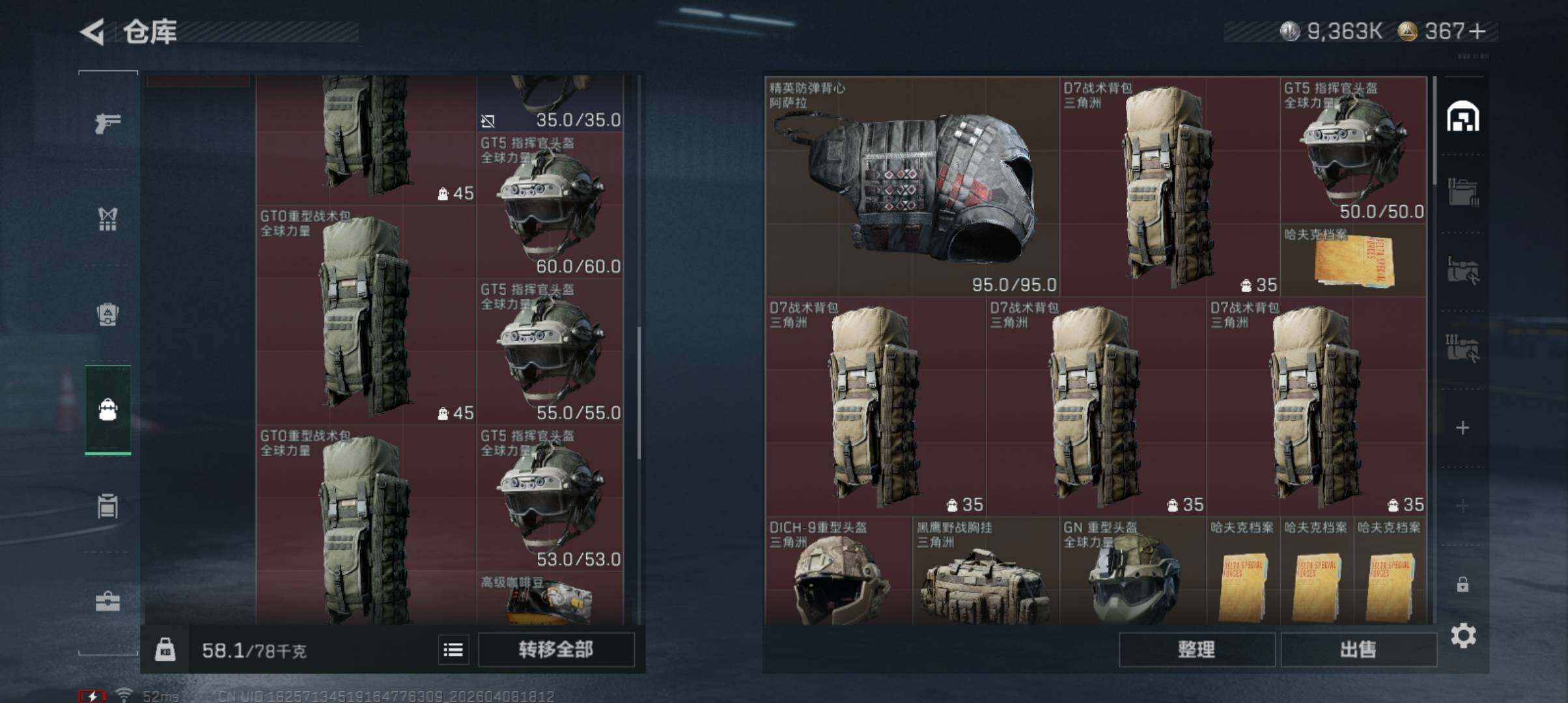Image resolution: width=1568 pixels, height=703 pixels.
Task: Click the 出售 sell button
Action: [x=1358, y=650]
